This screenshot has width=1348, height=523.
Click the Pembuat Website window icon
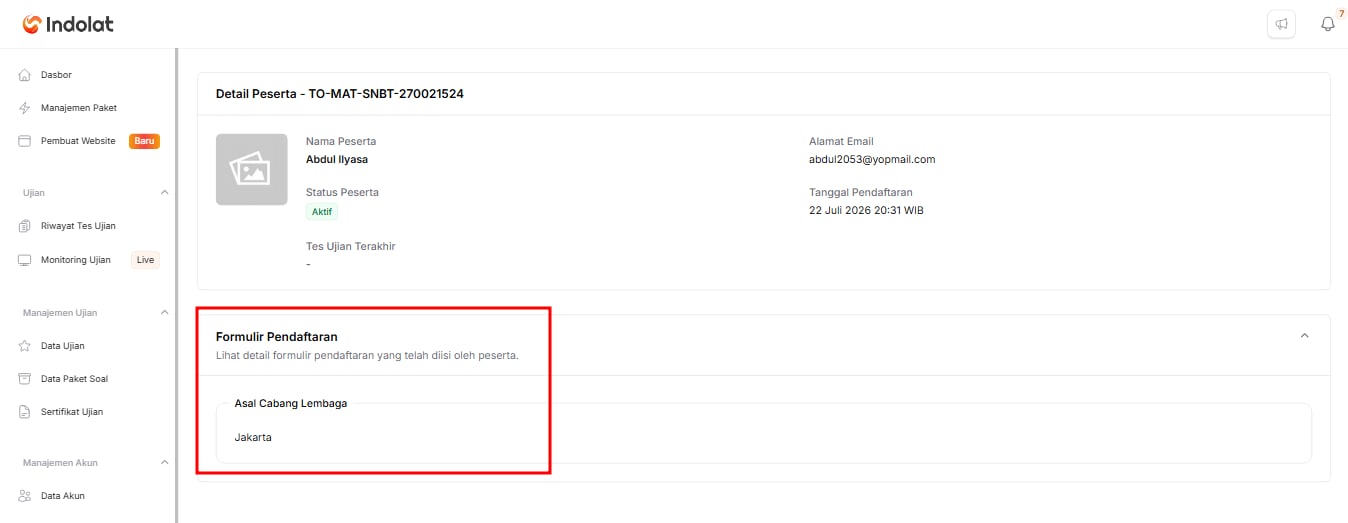click(25, 141)
